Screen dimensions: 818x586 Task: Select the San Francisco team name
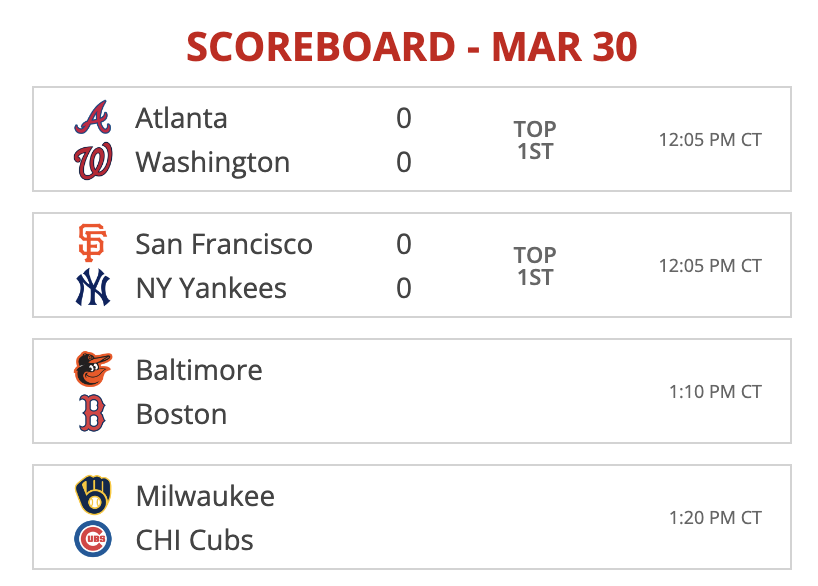pos(224,244)
